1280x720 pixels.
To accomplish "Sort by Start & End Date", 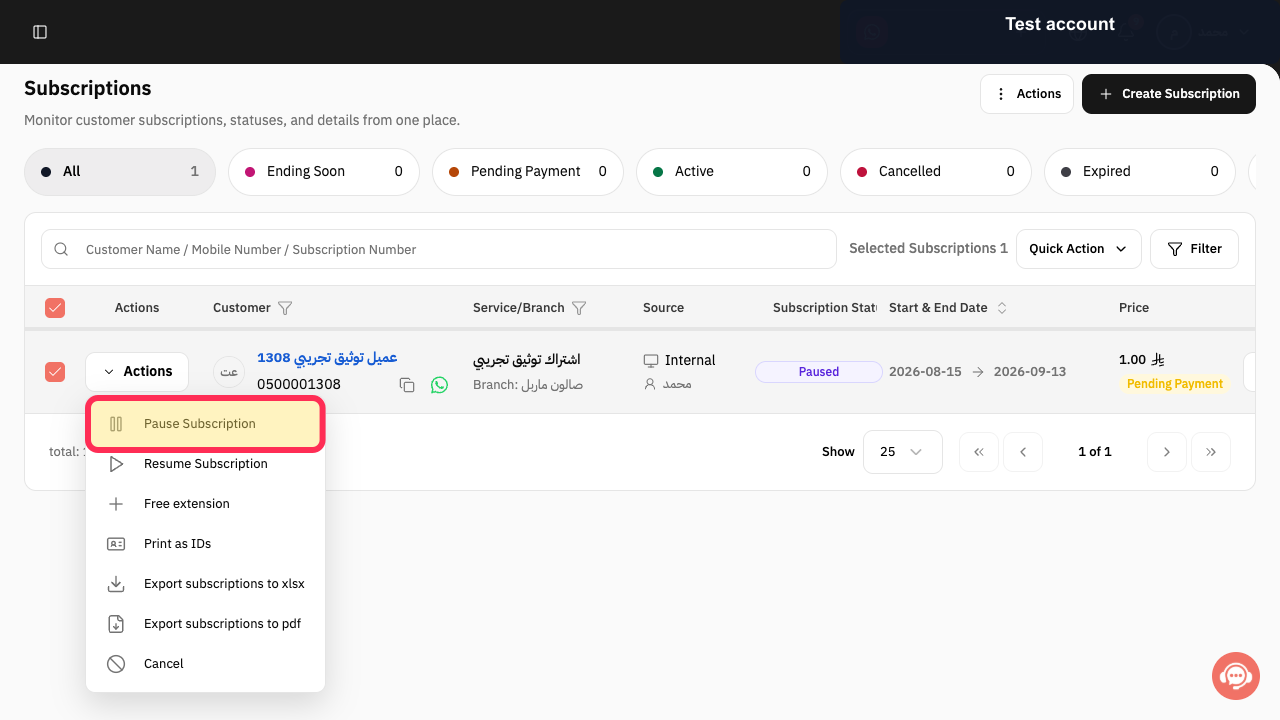I will 1002,308.
